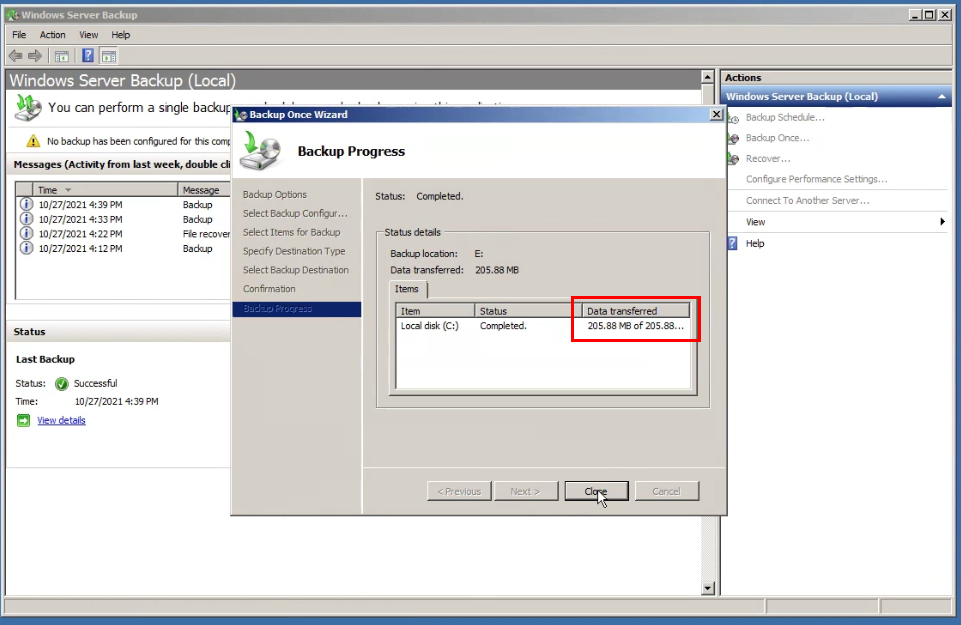Collapse the Windows Server Backup (Local) actions section
961x625 pixels.
942,97
